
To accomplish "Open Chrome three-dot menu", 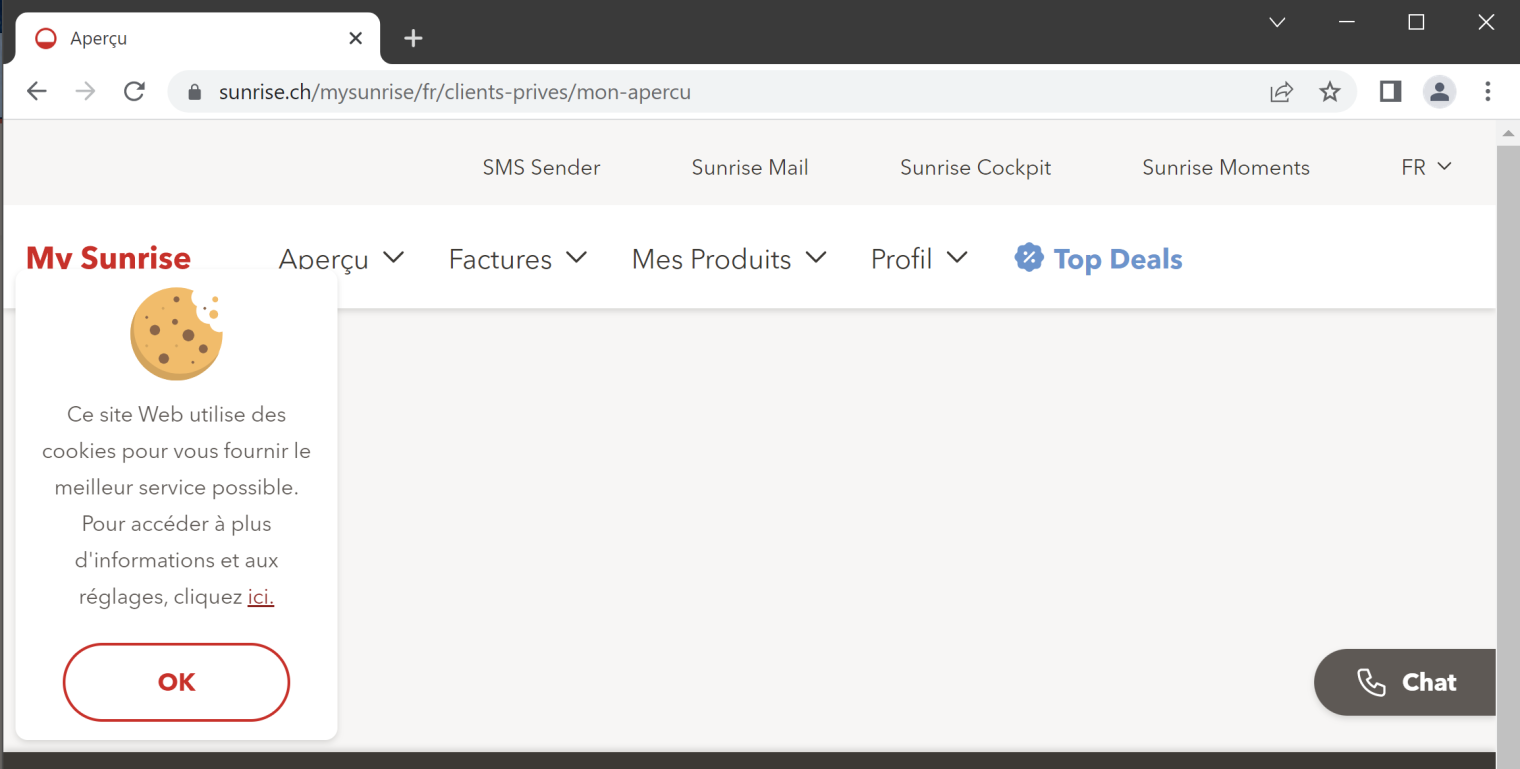I will (x=1488, y=92).
